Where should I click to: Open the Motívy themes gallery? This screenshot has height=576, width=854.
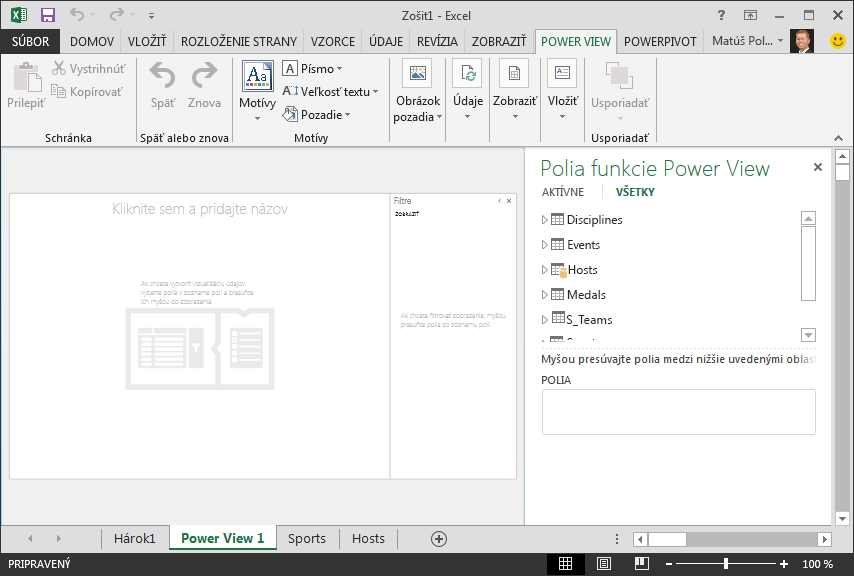pyautogui.click(x=258, y=91)
